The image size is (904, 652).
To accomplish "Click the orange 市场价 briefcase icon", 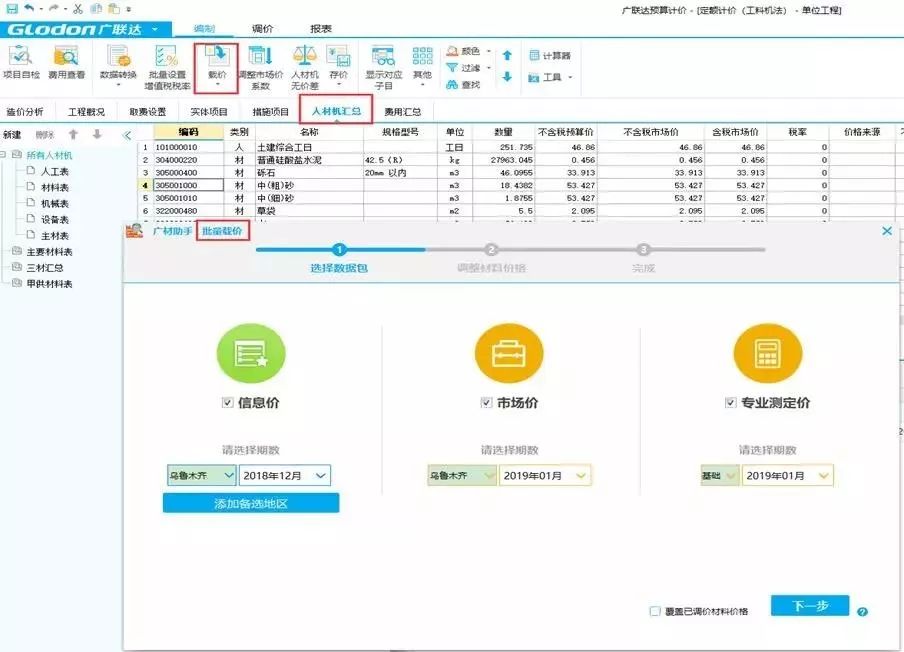I will click(x=509, y=353).
